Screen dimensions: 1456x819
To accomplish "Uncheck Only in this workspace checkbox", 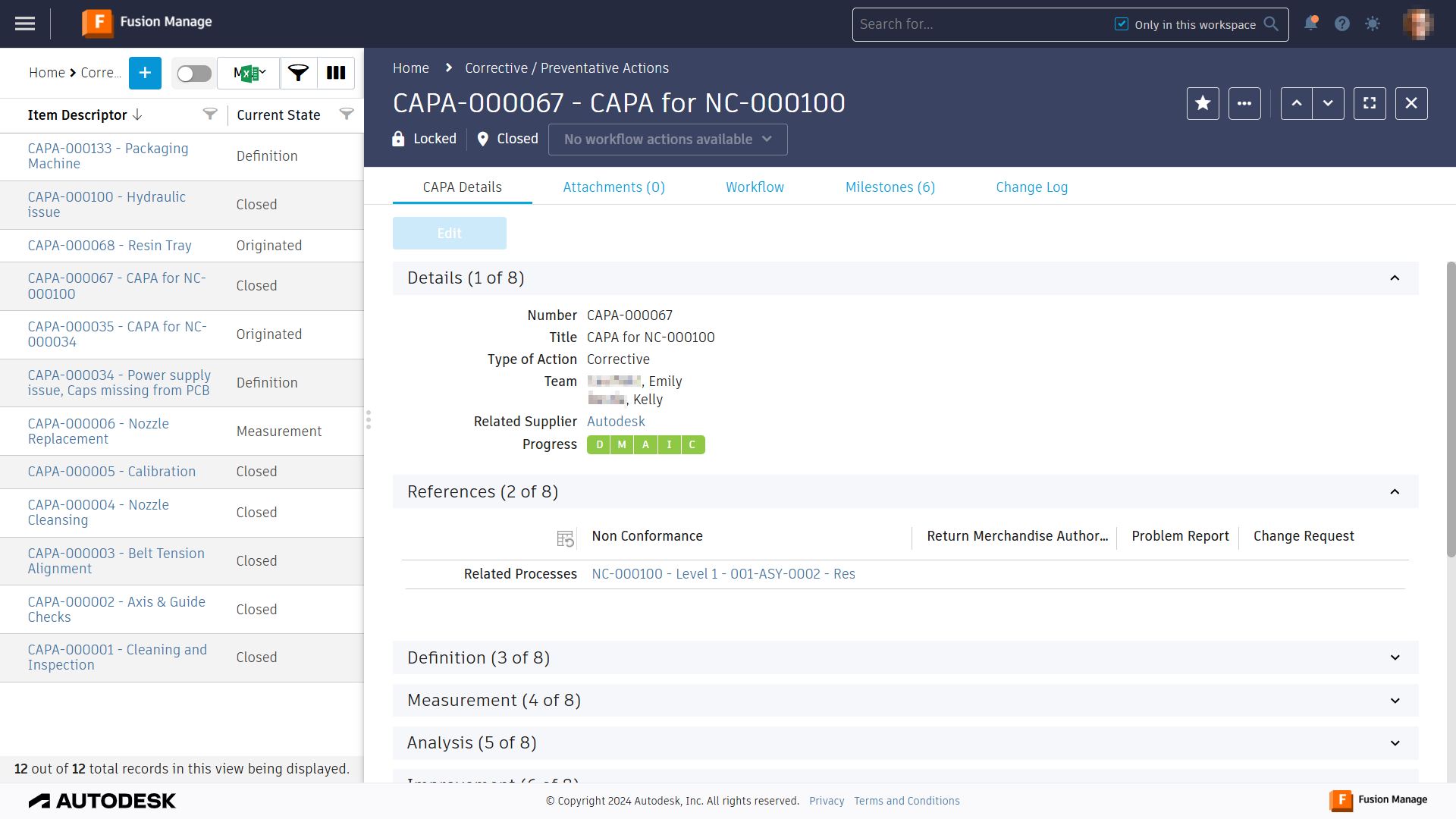I will click(x=1122, y=24).
